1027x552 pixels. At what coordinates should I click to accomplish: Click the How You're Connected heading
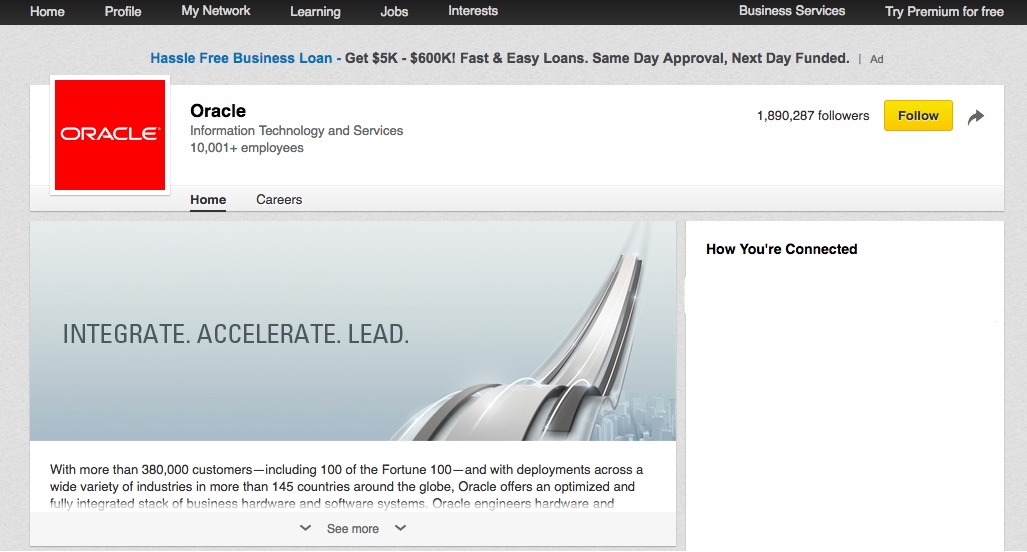[x=781, y=249]
